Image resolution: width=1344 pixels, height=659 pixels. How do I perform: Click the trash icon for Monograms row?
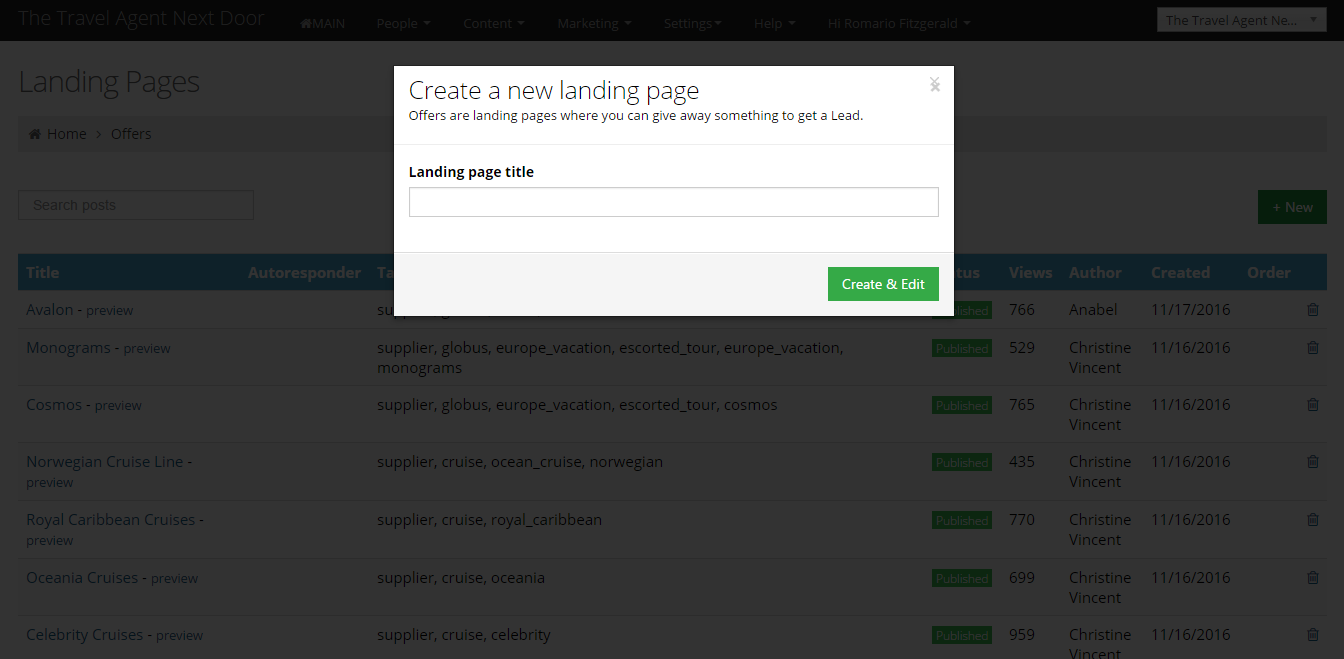pyautogui.click(x=1313, y=348)
